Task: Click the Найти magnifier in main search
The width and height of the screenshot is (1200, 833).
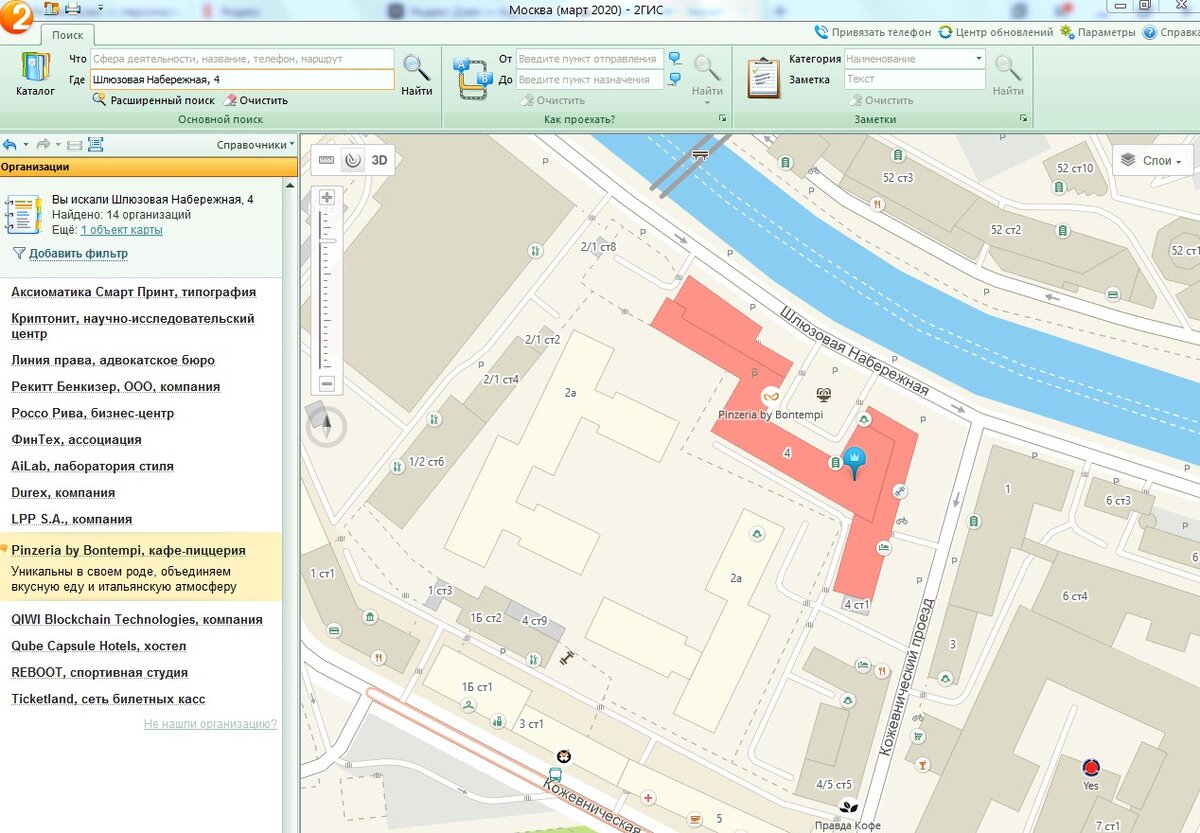Action: pyautogui.click(x=416, y=68)
